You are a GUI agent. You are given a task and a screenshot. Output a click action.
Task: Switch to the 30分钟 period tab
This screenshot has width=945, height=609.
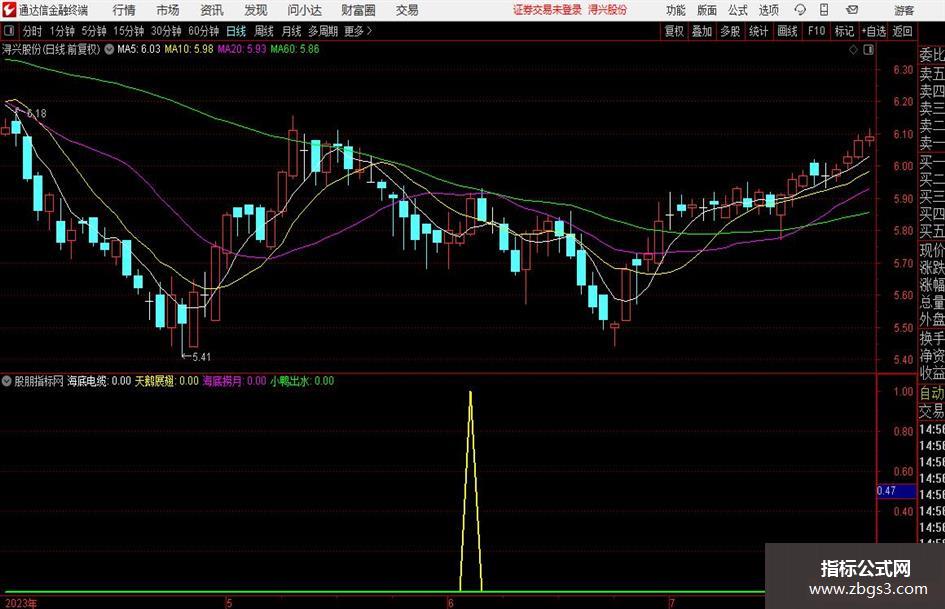click(166, 31)
